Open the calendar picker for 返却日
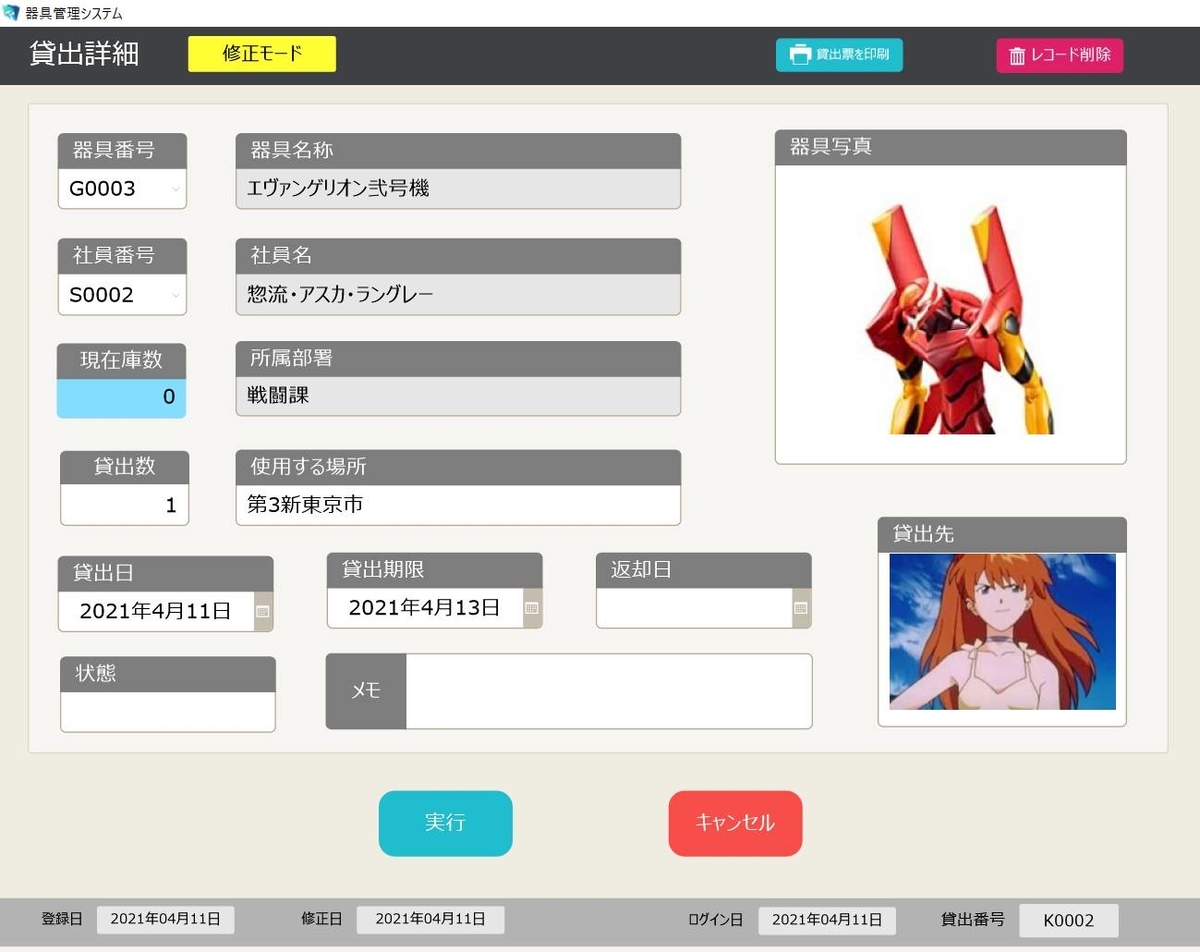 [x=801, y=608]
